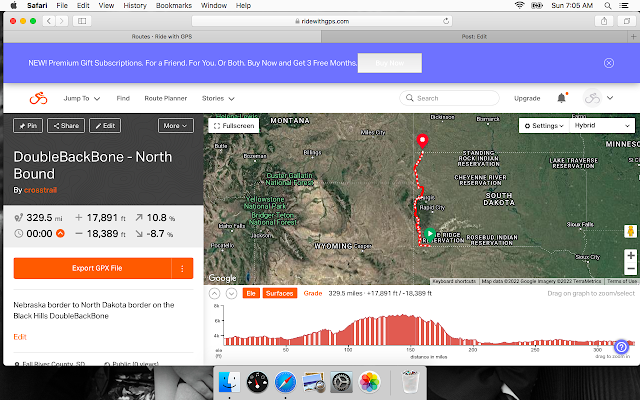This screenshot has height=400, width=640.
Task: Expand the Stories menu
Action: coord(218,98)
